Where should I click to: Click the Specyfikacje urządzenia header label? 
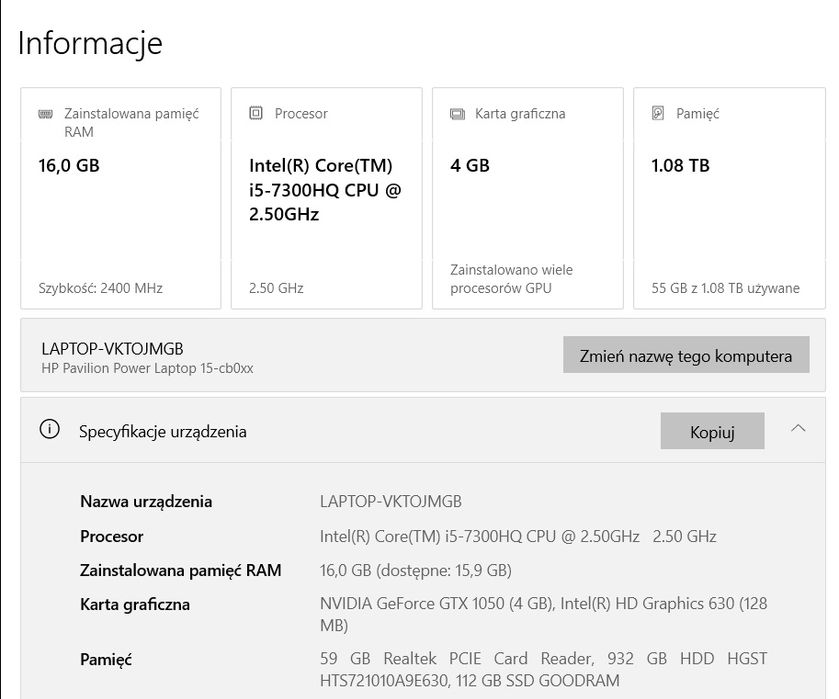point(163,431)
